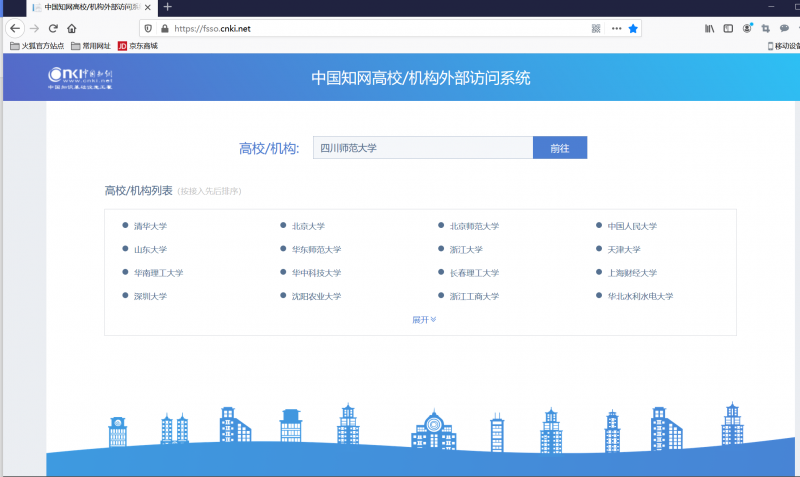
Task: Click the 高校/机构 search input field
Action: (x=422, y=148)
